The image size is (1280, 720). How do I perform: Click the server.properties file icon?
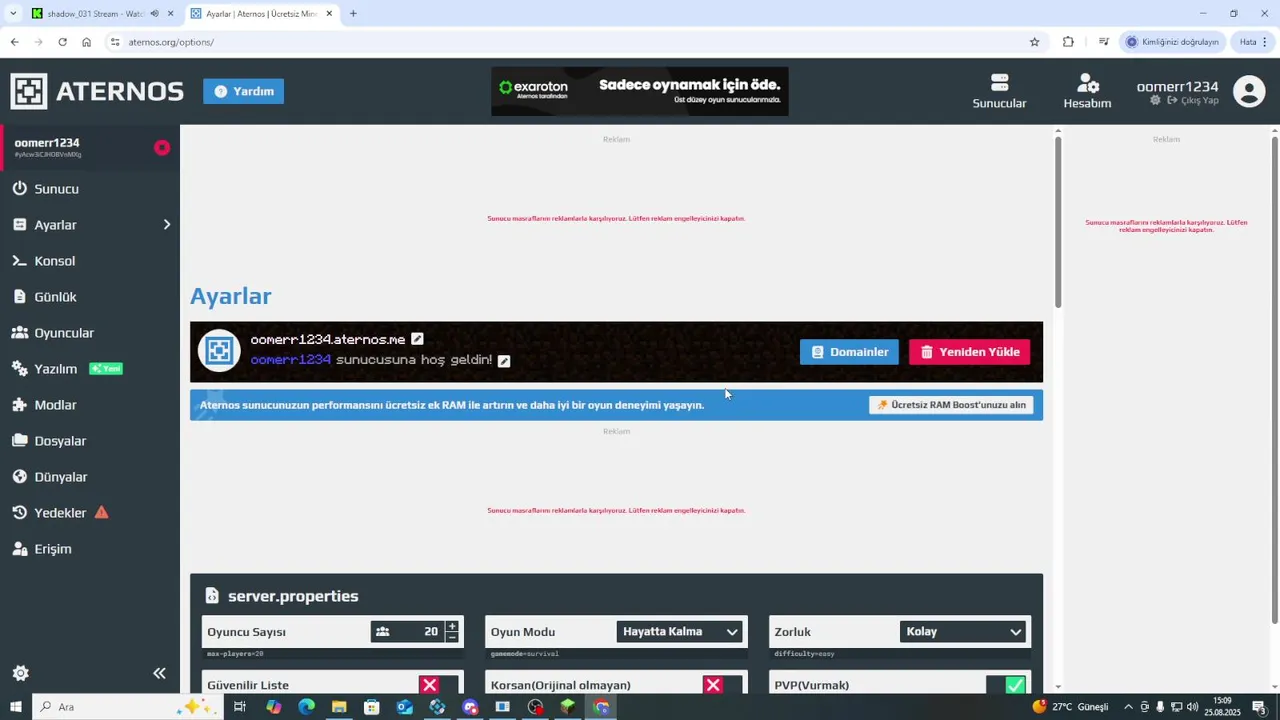coord(212,596)
